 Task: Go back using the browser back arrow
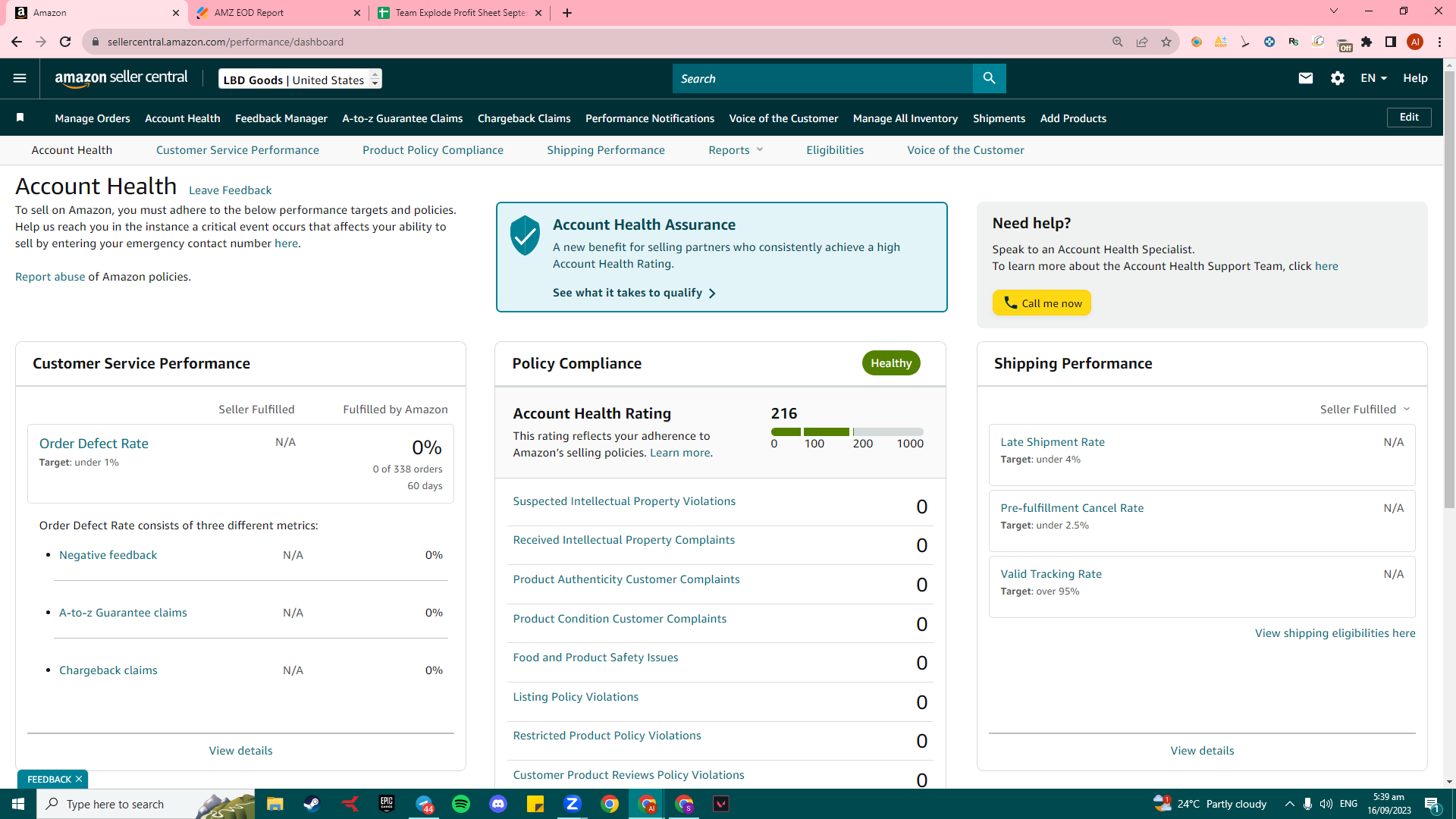click(x=17, y=42)
